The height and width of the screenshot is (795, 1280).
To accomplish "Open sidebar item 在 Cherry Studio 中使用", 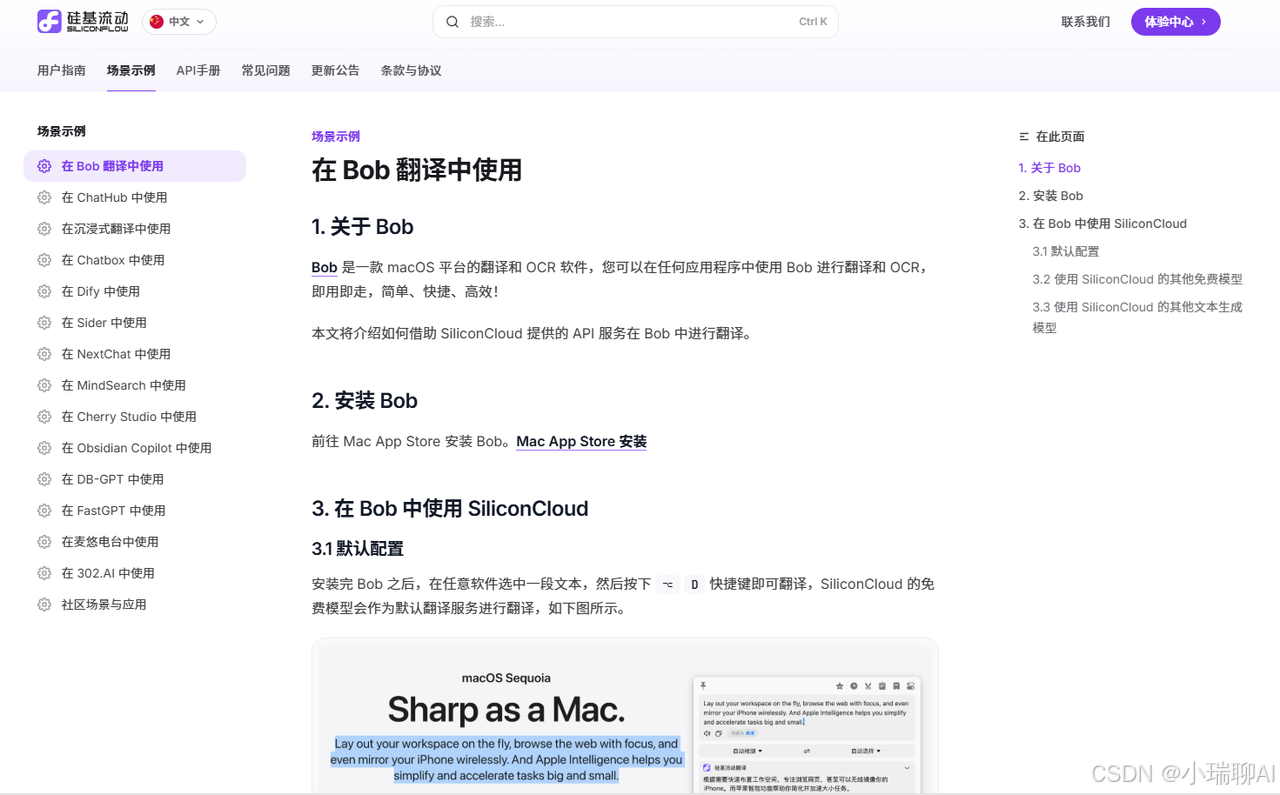I will (135, 417).
